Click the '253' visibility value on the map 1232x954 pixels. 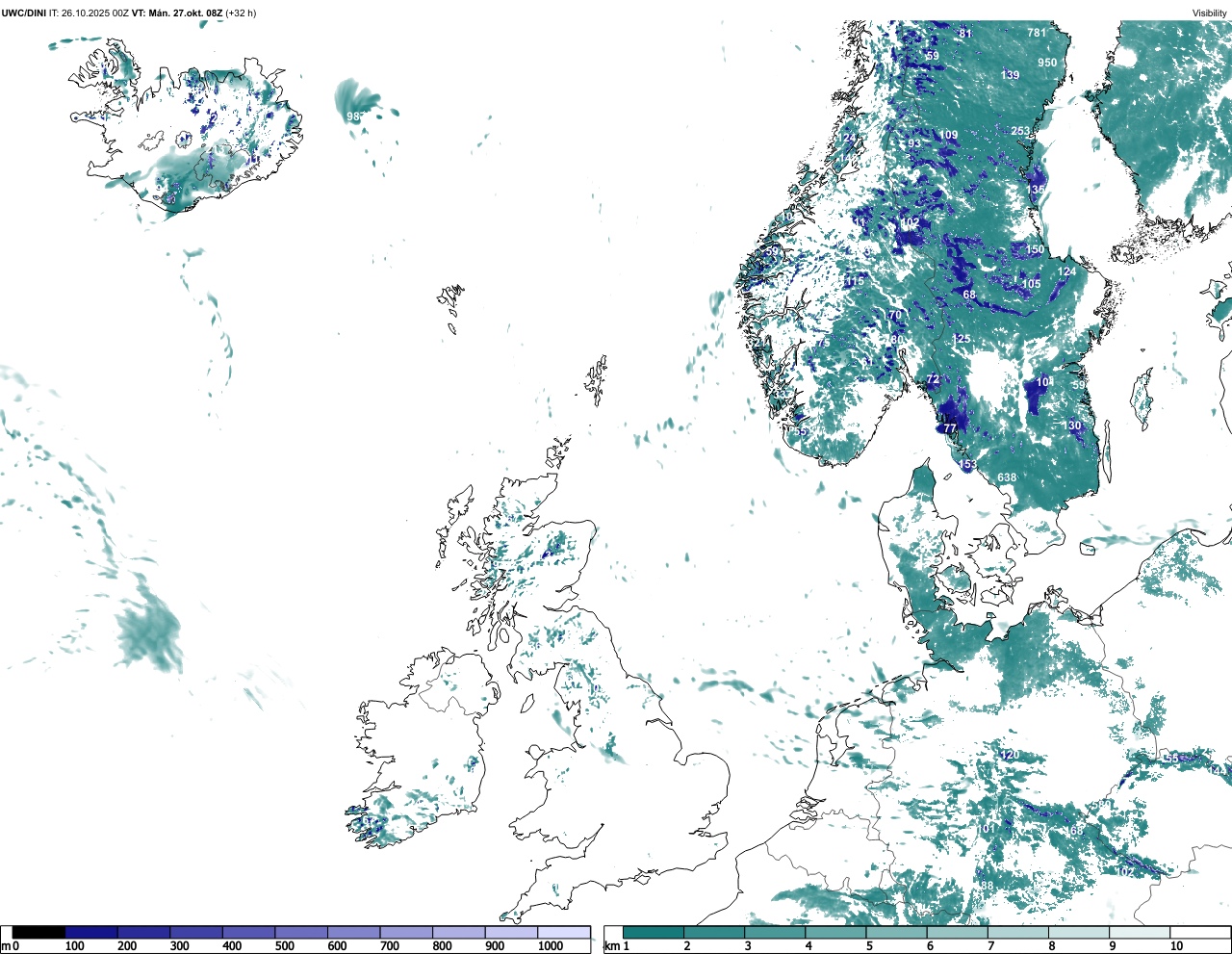pos(1020,131)
